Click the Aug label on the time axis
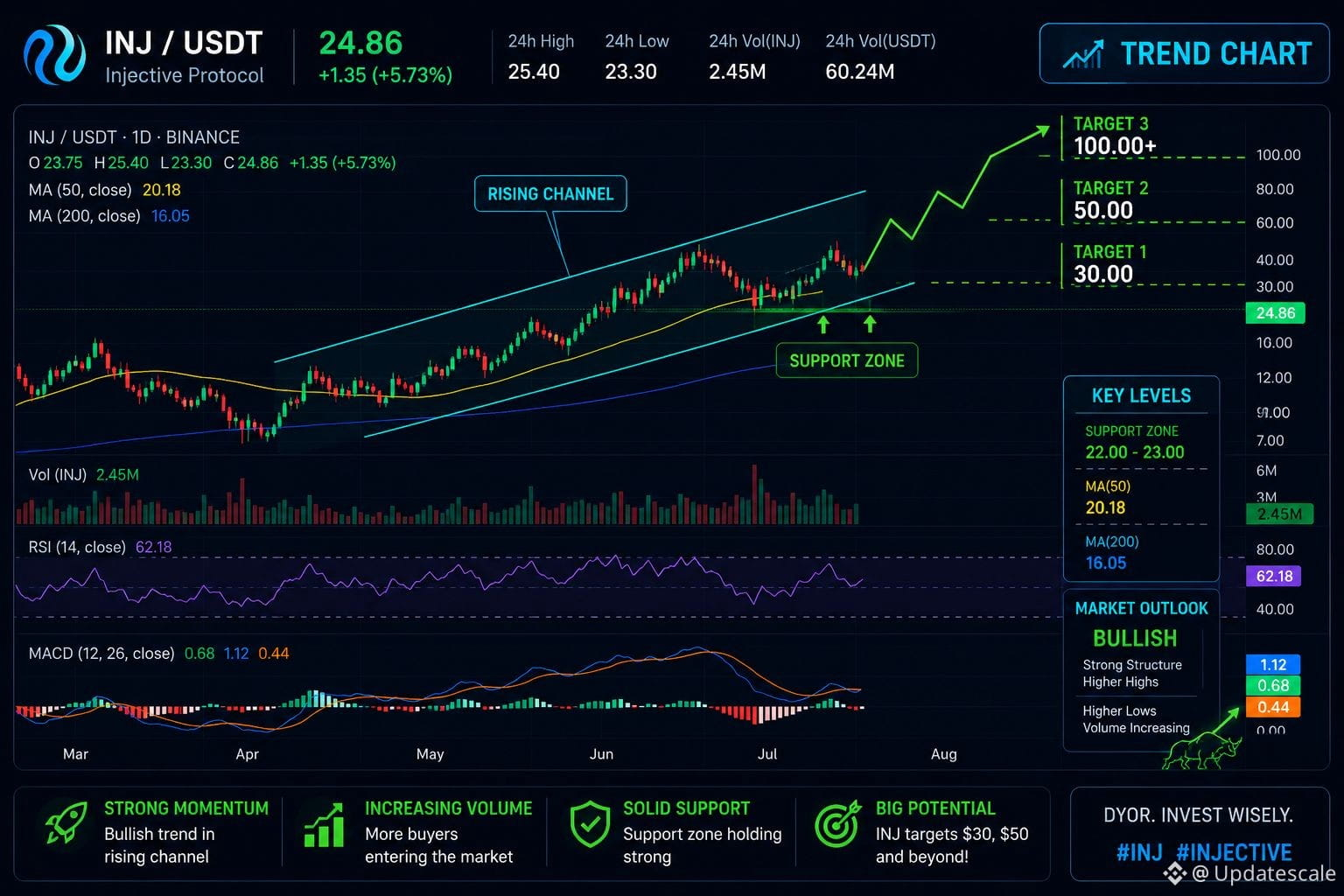The image size is (1344, 896). coord(943,753)
